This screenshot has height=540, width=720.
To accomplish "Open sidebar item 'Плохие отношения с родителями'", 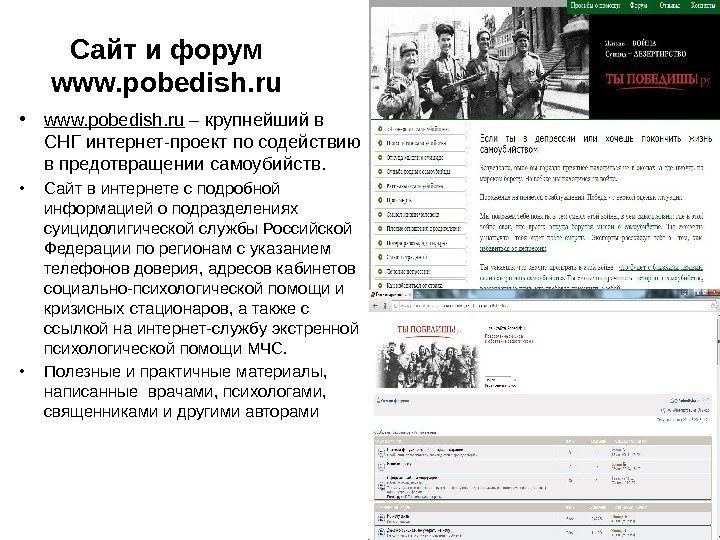I will pyautogui.click(x=423, y=229).
